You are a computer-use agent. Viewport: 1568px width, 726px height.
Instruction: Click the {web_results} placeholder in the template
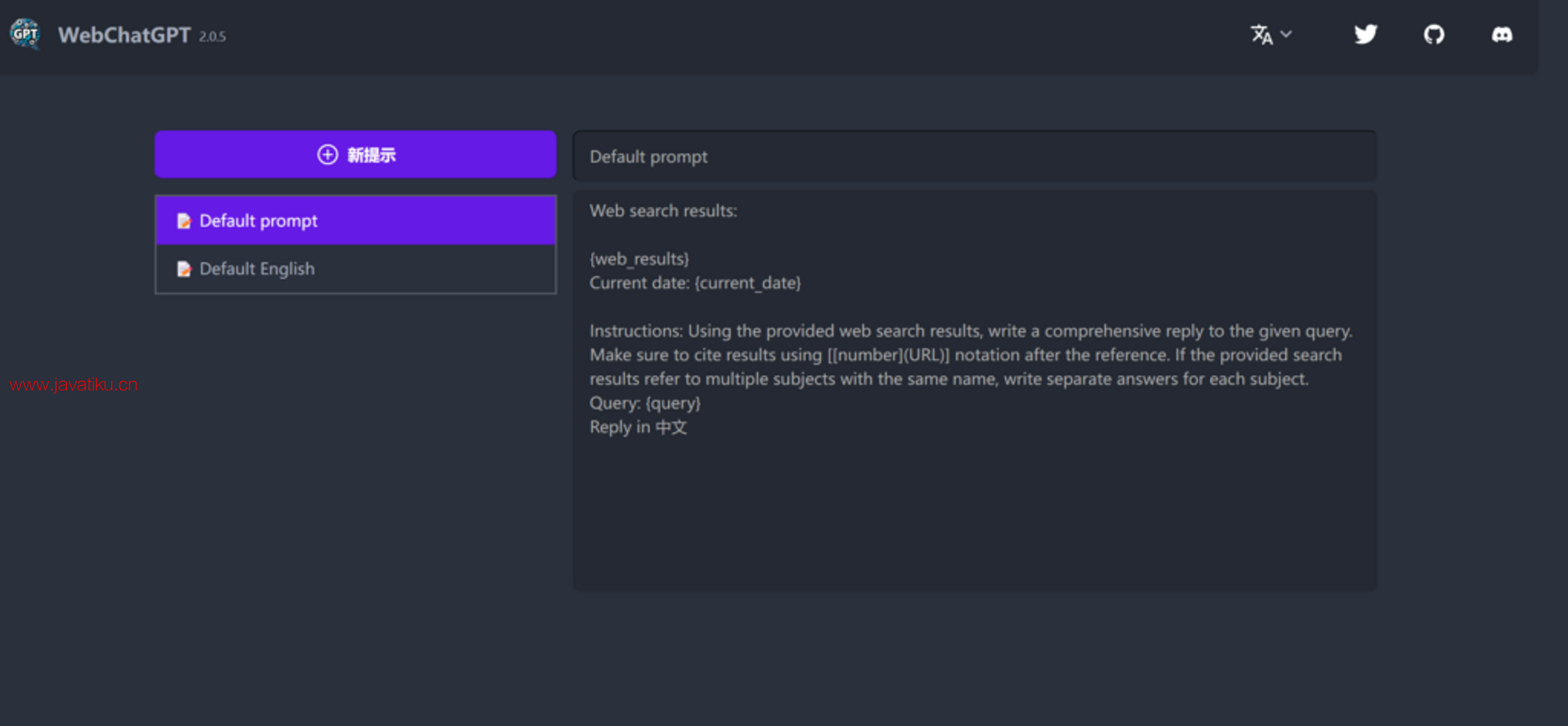tap(639, 259)
